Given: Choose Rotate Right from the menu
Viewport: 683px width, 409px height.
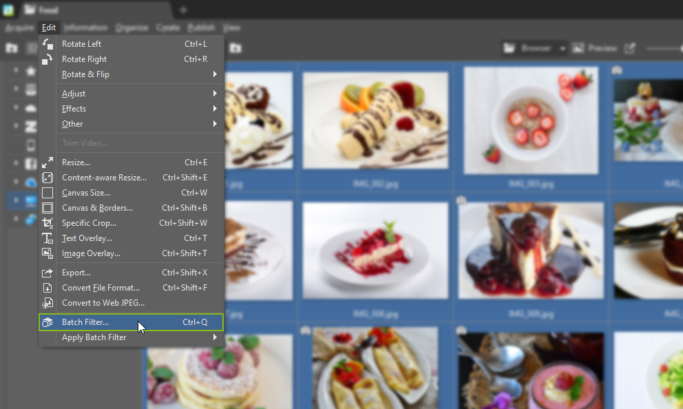Looking at the screenshot, I should (x=131, y=59).
